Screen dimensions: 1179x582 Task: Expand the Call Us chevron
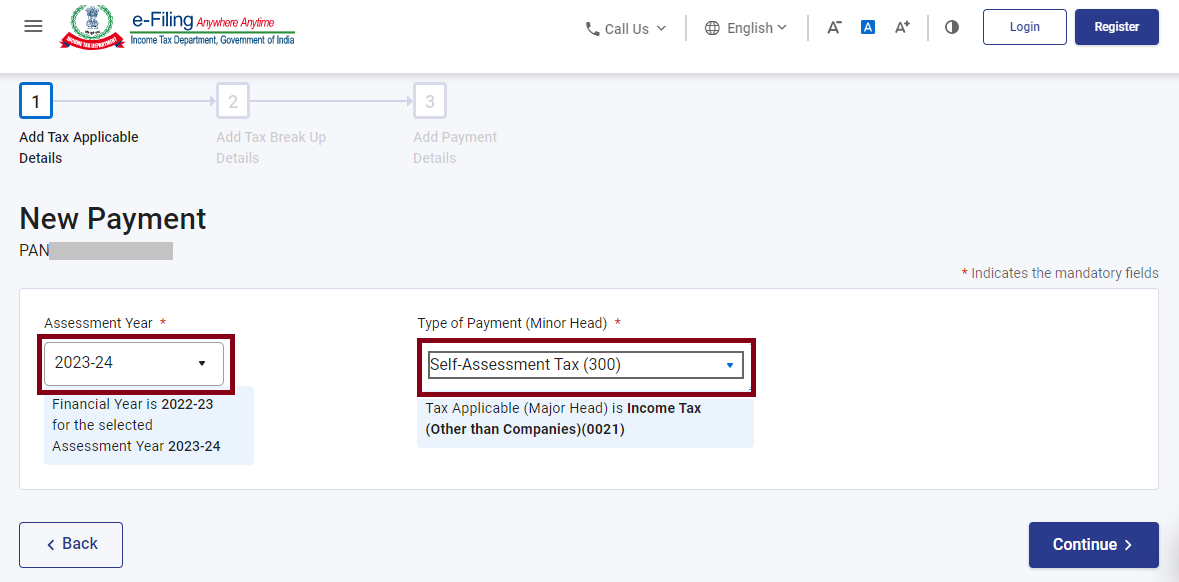[661, 28]
